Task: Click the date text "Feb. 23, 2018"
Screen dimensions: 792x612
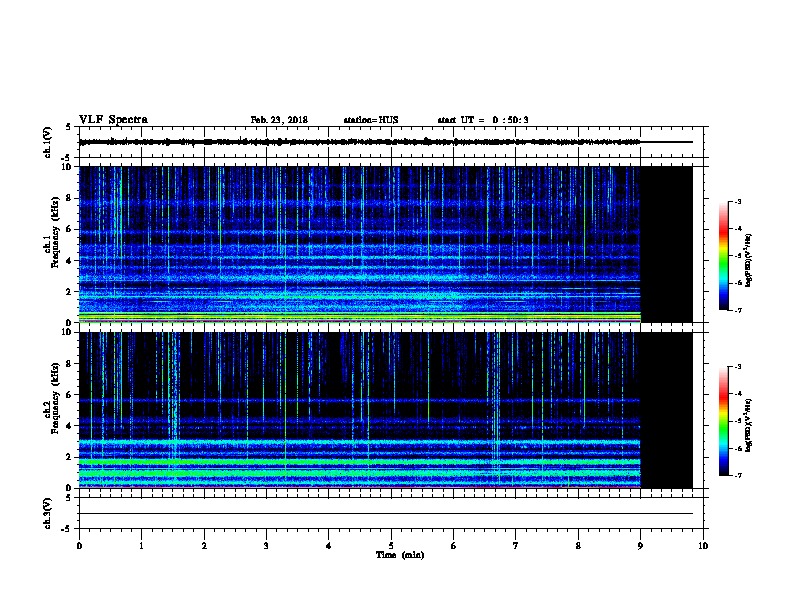Action: (x=279, y=120)
